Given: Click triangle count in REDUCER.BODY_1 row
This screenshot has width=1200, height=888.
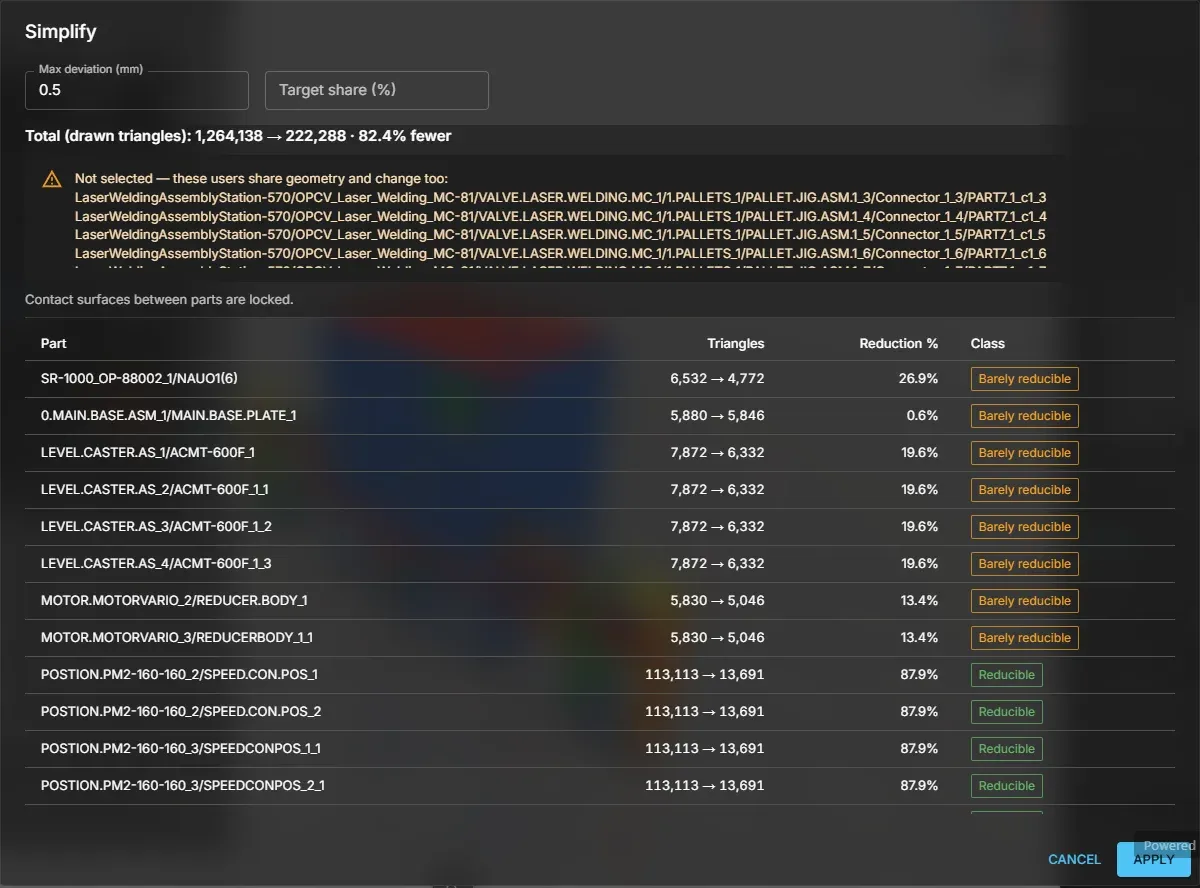Looking at the screenshot, I should pos(717,601).
